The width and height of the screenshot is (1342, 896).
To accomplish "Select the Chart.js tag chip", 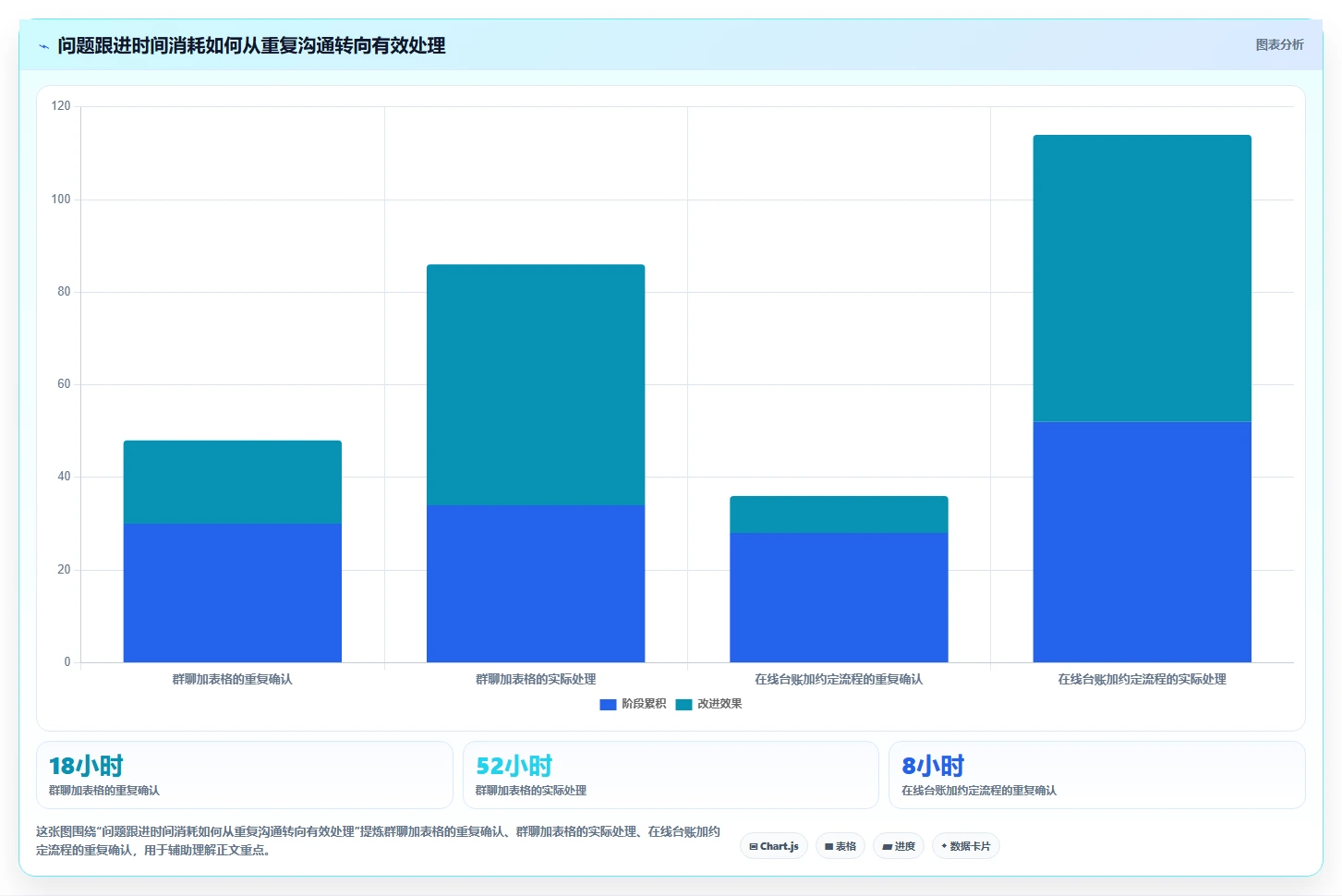I will [774, 846].
